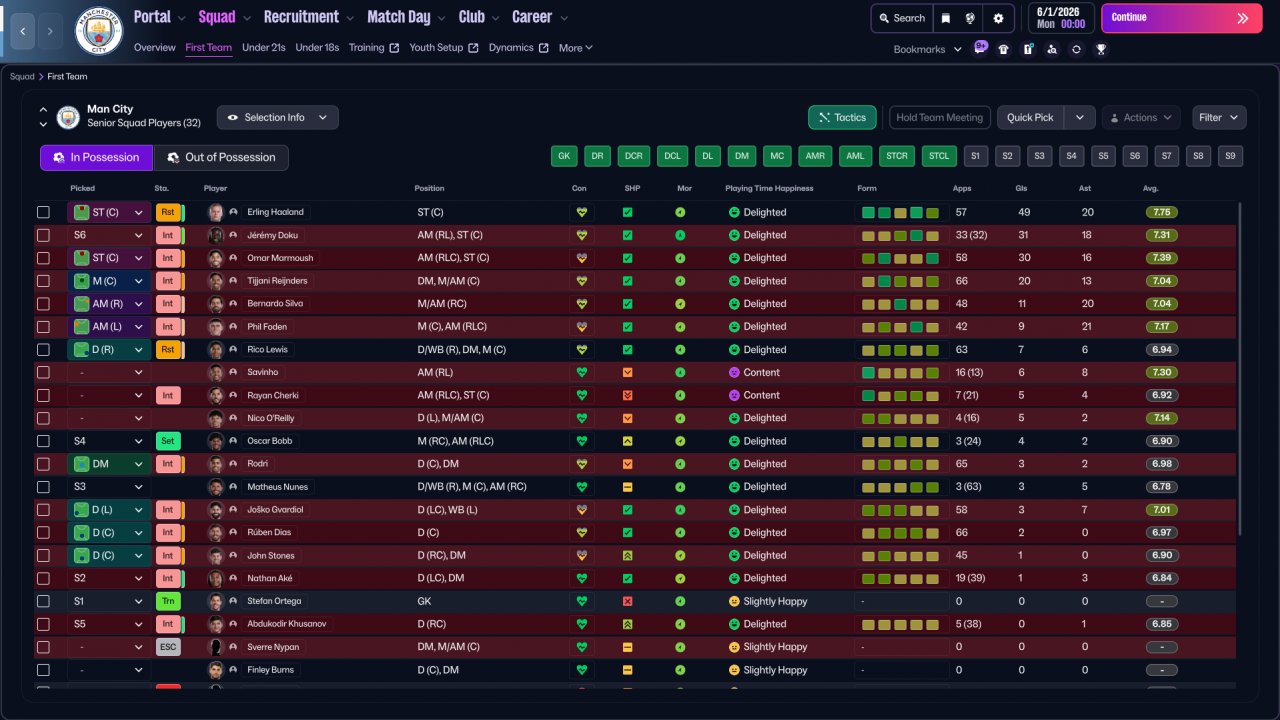Tick Phil Foden's row checkbox

(43, 327)
